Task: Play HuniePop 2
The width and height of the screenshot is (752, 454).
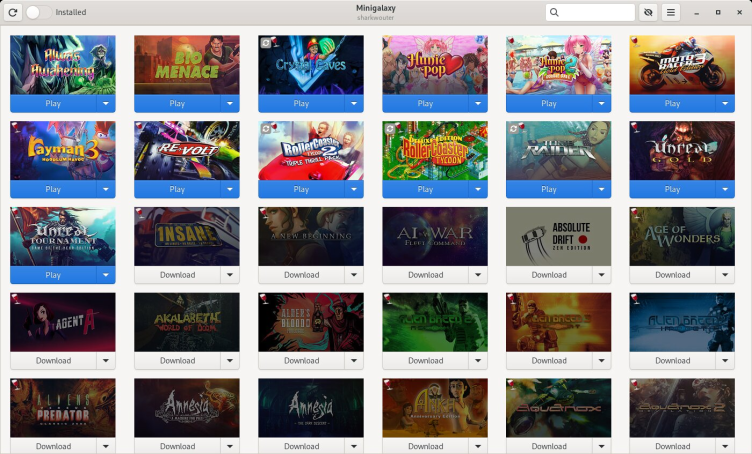Action: point(549,104)
